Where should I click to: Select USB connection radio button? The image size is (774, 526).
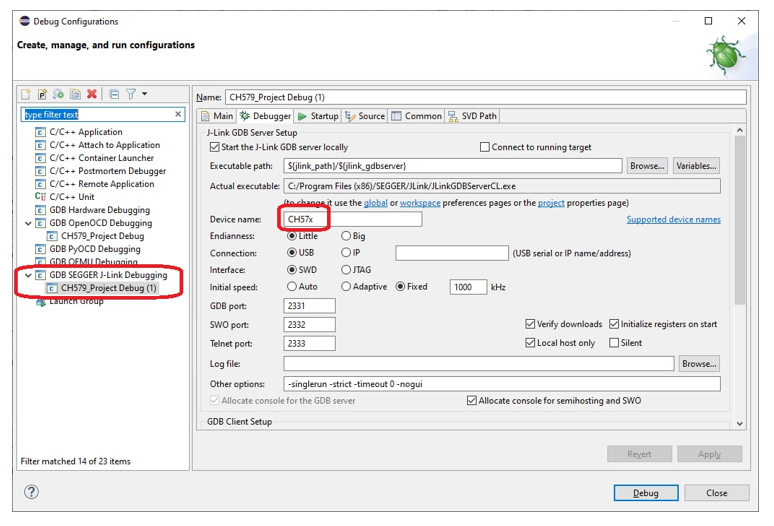[x=292, y=253]
